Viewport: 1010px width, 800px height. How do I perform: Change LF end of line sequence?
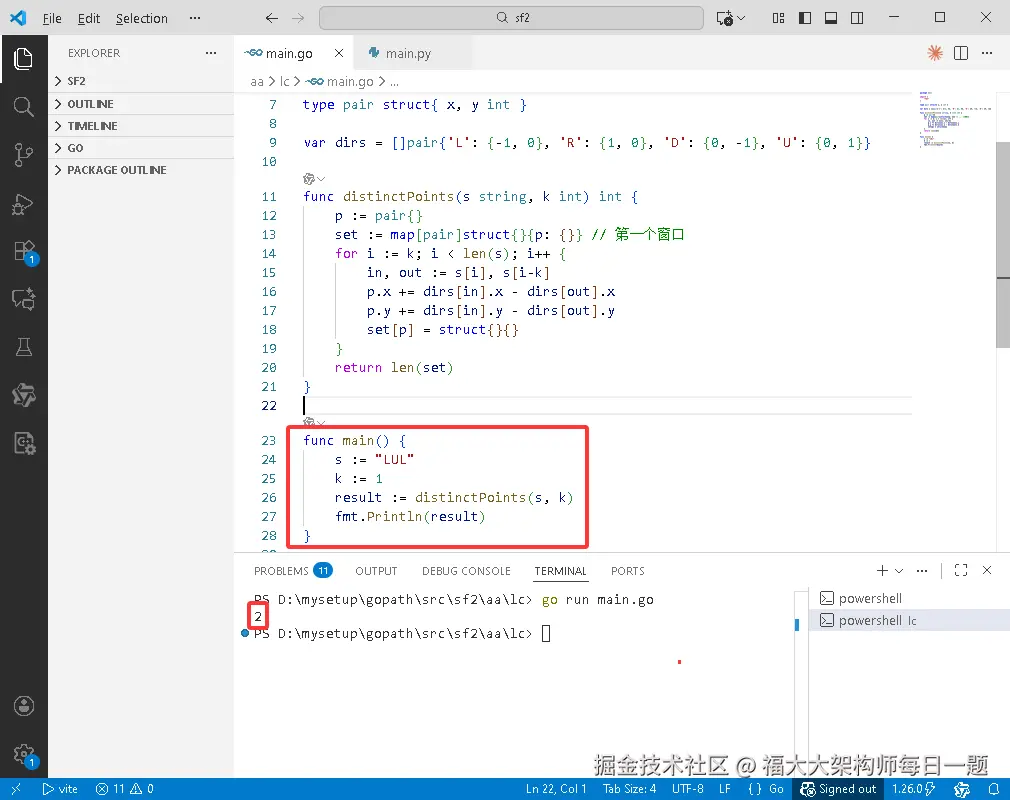pyautogui.click(x=725, y=788)
